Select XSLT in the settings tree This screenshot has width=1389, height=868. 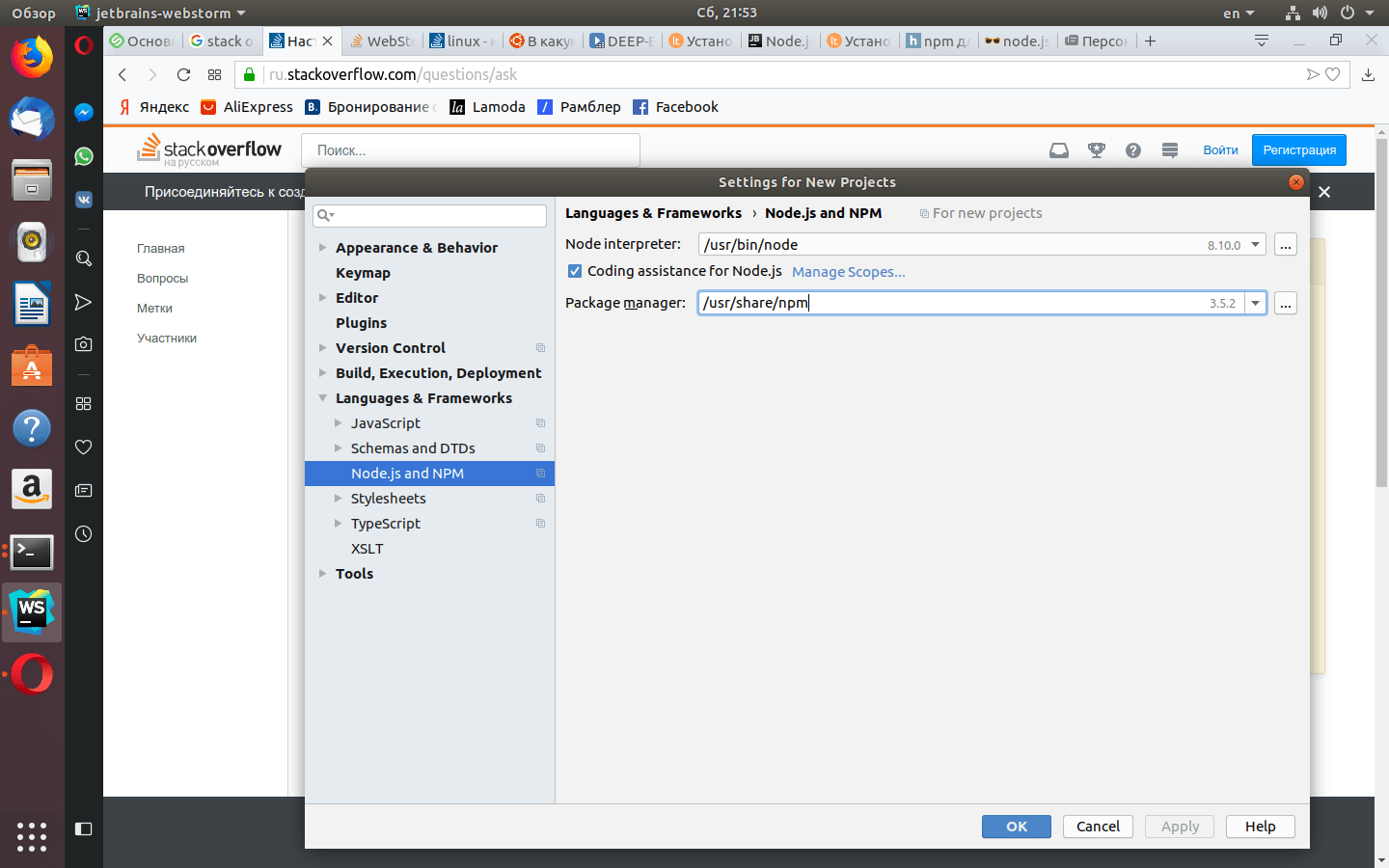(367, 549)
